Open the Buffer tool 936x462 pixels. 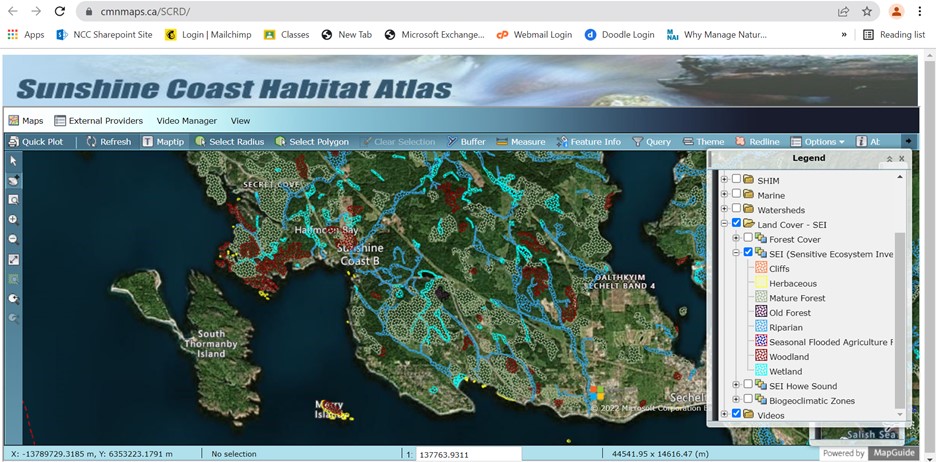pos(466,141)
